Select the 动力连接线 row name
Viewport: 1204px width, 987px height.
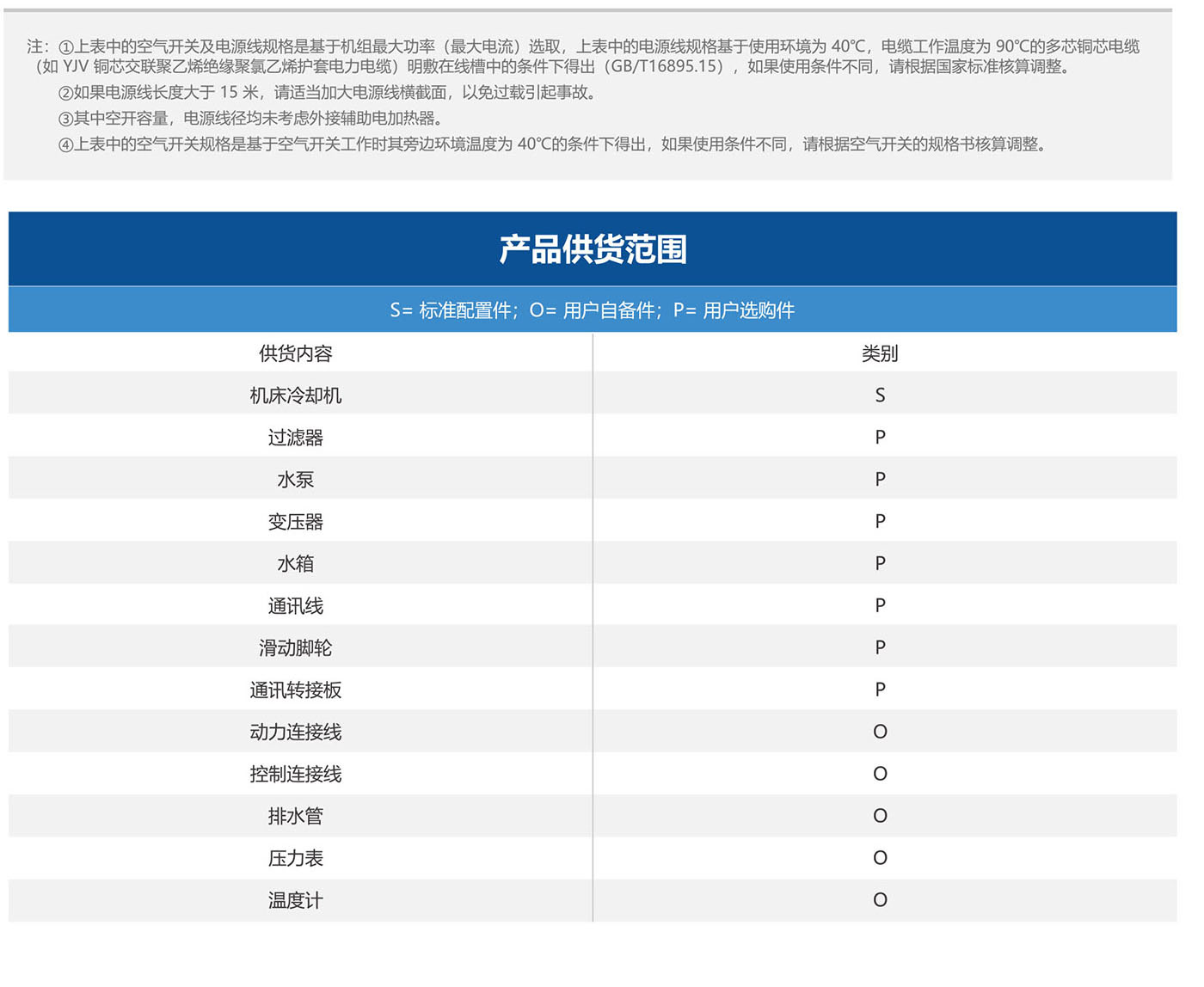[295, 733]
